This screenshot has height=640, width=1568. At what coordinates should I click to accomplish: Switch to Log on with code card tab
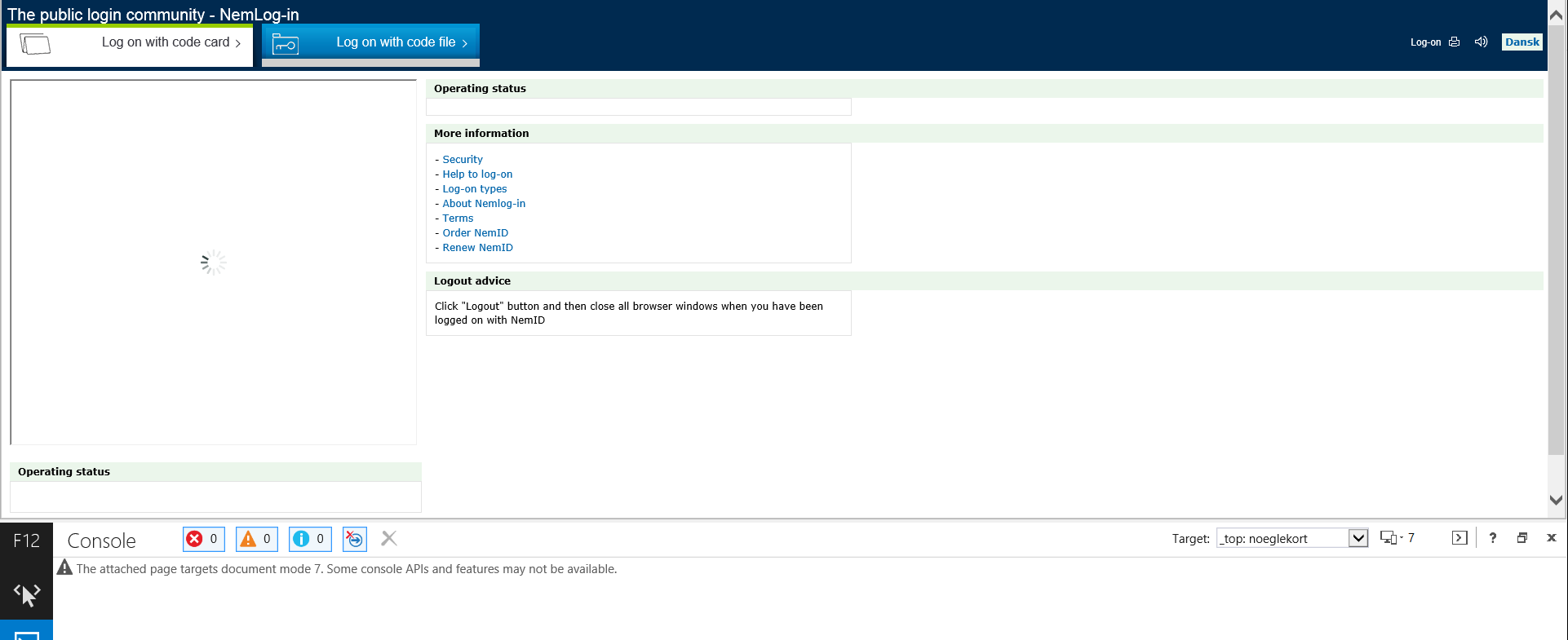pyautogui.click(x=131, y=43)
